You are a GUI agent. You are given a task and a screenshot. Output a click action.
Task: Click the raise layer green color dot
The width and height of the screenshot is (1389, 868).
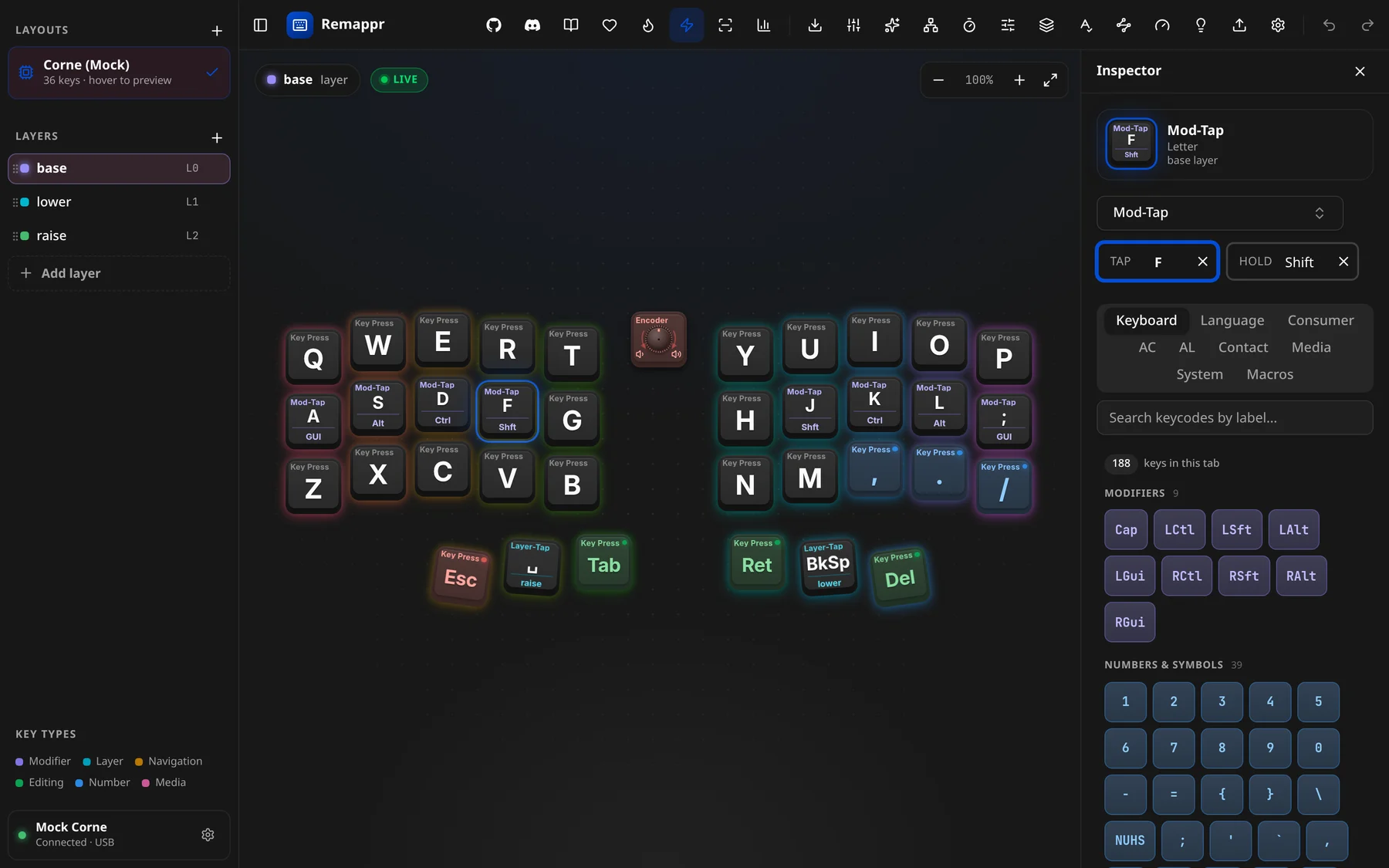[x=25, y=236]
